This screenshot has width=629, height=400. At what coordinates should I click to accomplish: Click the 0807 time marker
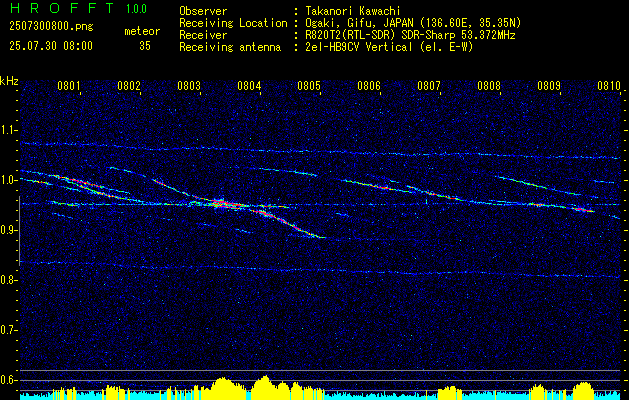[428, 85]
